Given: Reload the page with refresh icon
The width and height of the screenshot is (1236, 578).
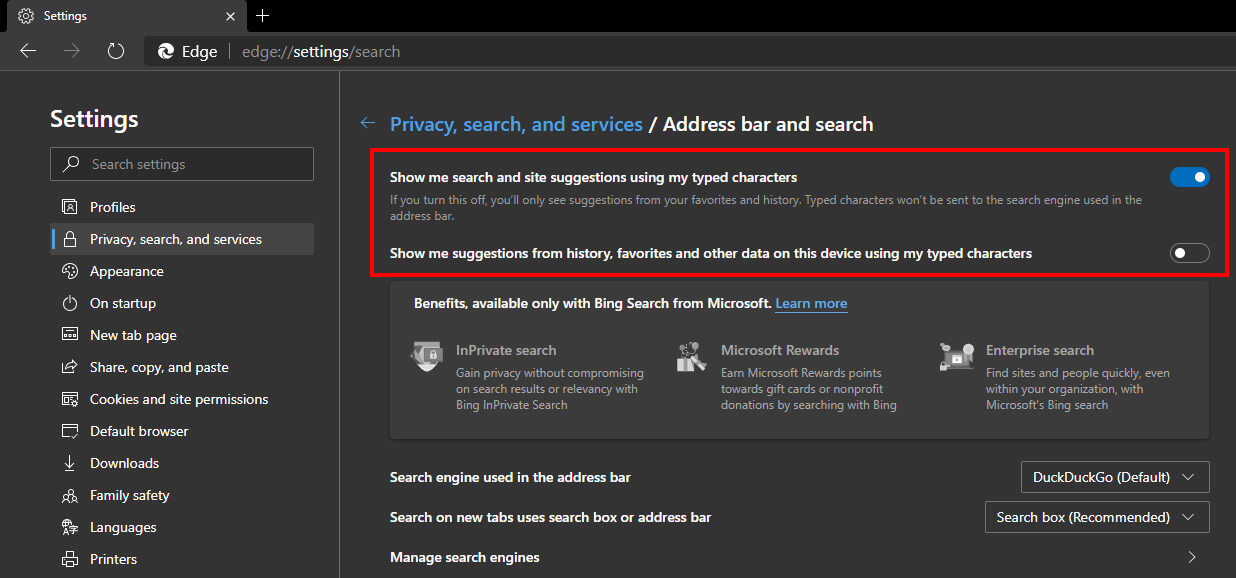Looking at the screenshot, I should click(x=115, y=51).
